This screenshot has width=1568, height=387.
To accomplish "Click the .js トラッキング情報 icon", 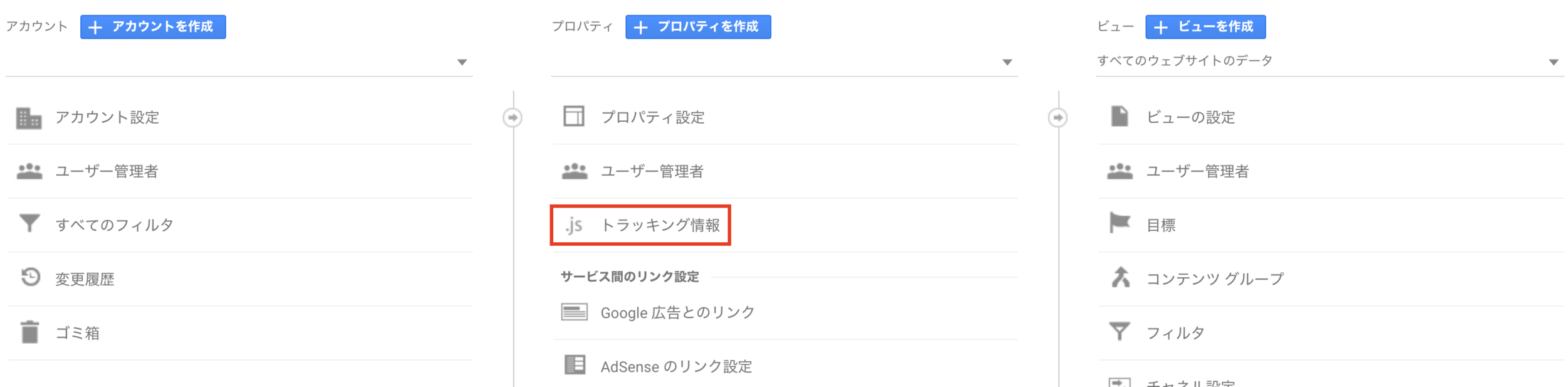I will (574, 225).
